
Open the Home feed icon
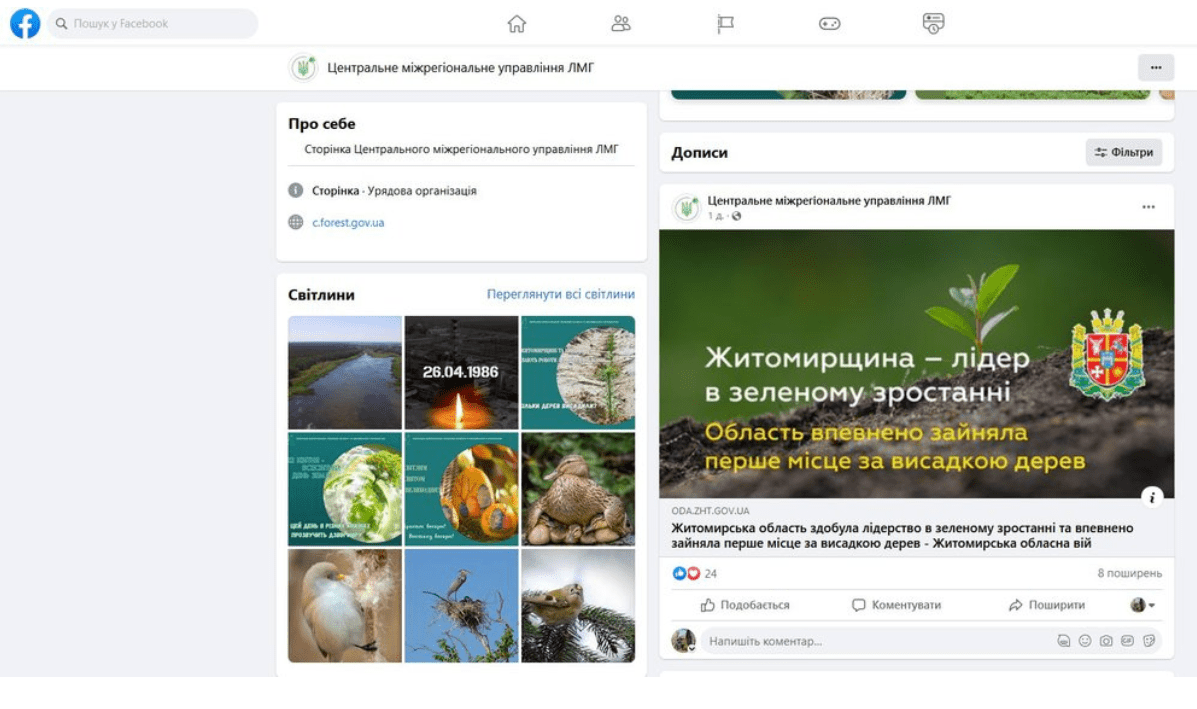(517, 24)
